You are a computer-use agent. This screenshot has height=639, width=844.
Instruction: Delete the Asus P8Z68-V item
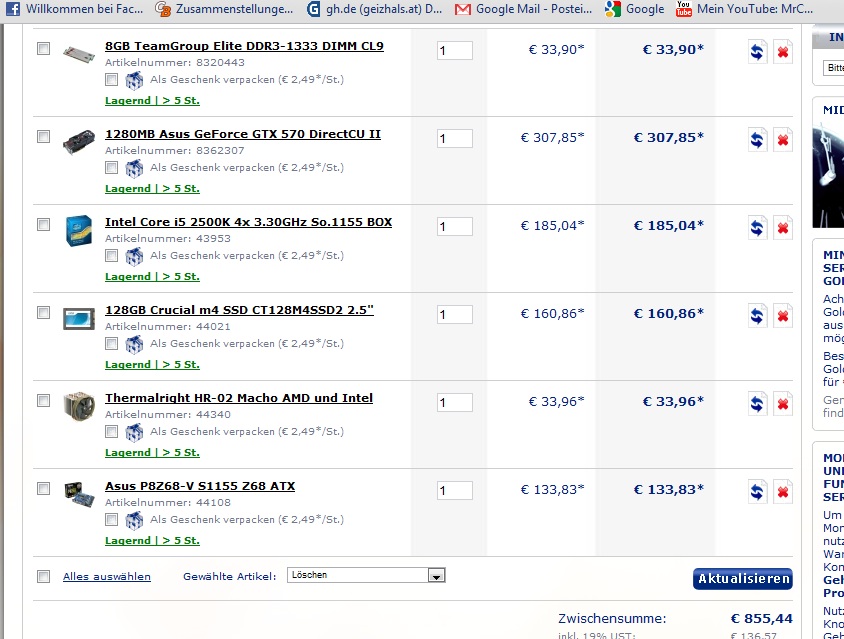pos(783,492)
